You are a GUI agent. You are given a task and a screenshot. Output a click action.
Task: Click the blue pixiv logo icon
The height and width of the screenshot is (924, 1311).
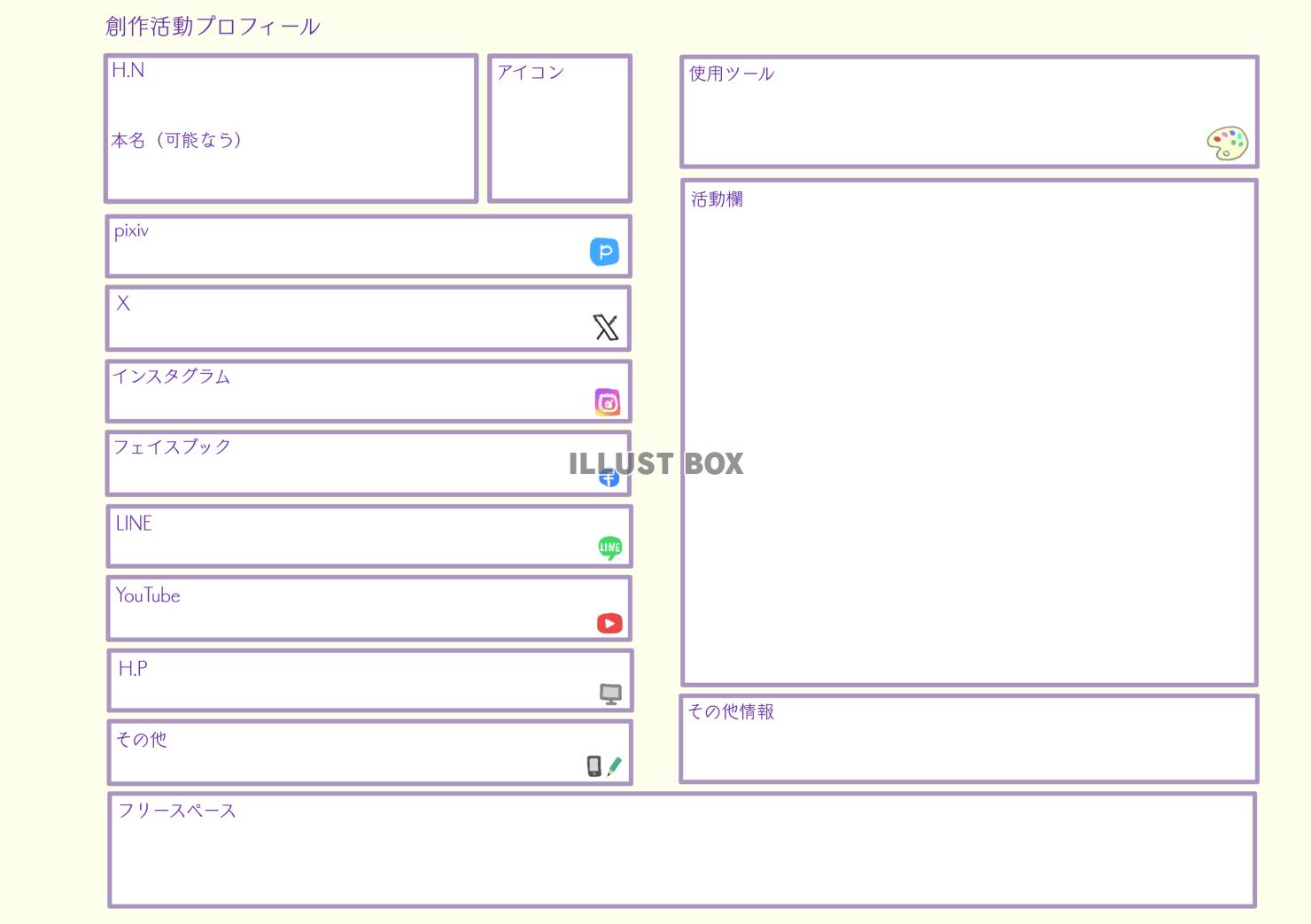[x=604, y=252]
